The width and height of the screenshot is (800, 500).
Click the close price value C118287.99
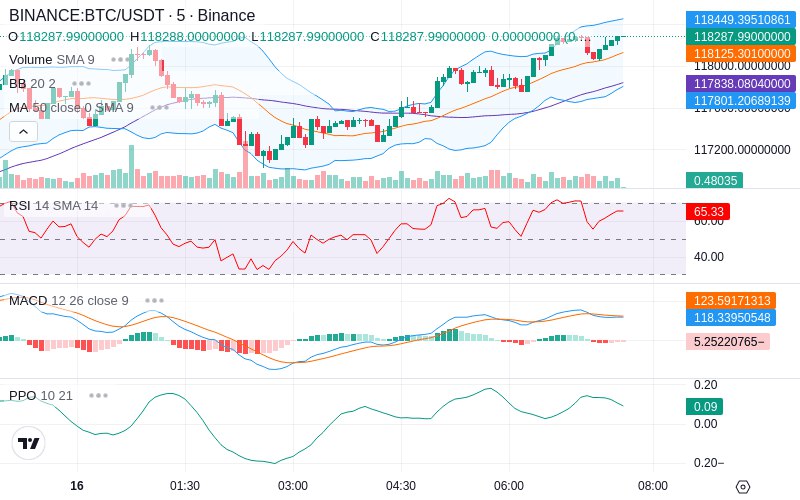pyautogui.click(x=428, y=37)
